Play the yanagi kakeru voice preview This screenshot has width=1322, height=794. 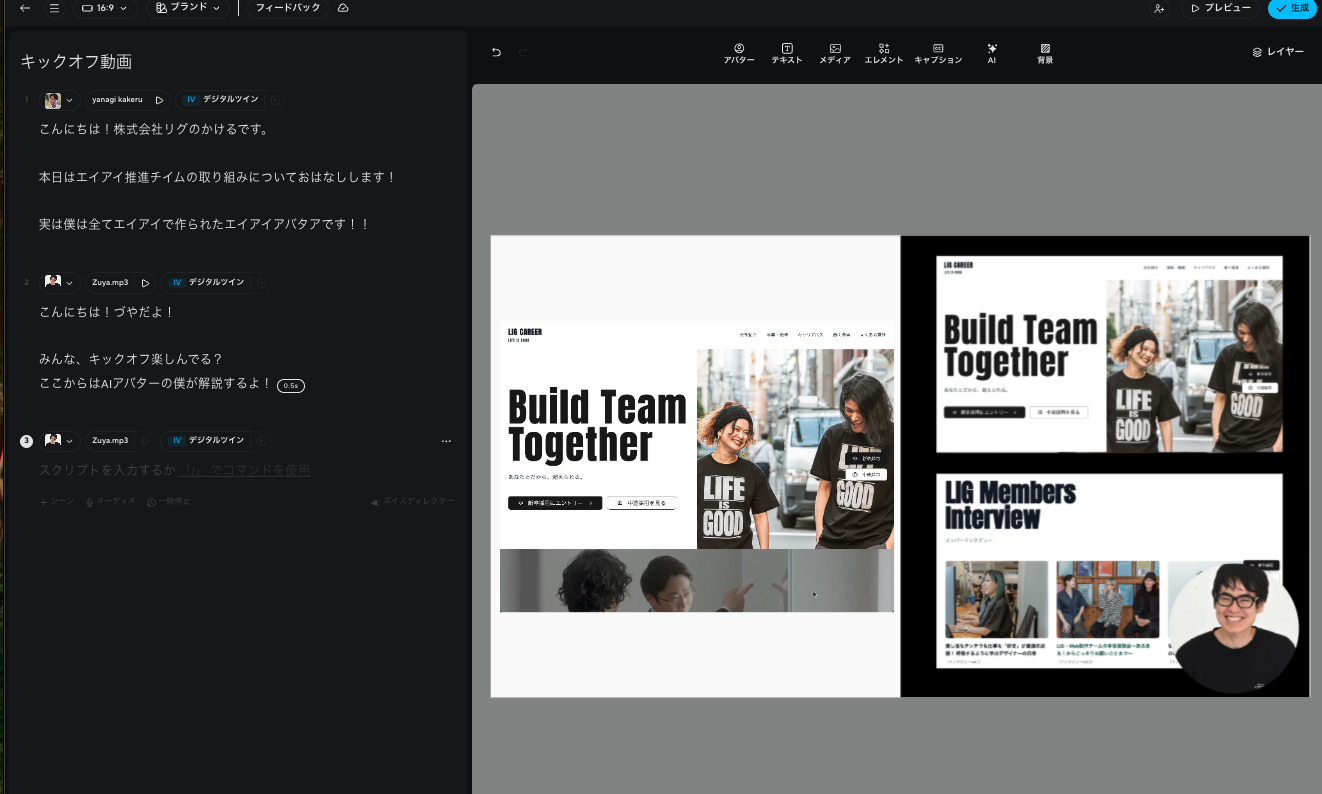[x=159, y=100]
